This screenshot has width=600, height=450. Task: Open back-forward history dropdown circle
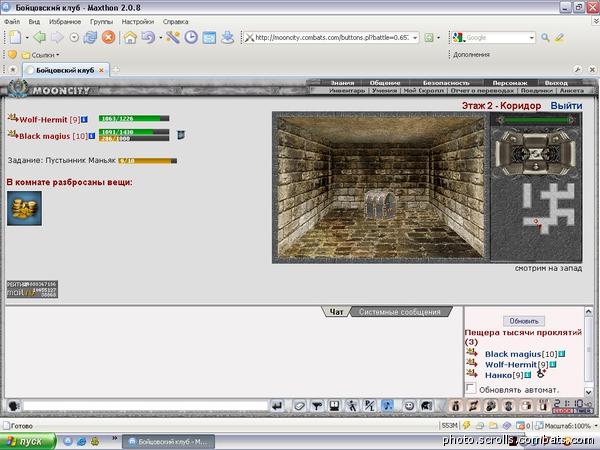coord(74,38)
